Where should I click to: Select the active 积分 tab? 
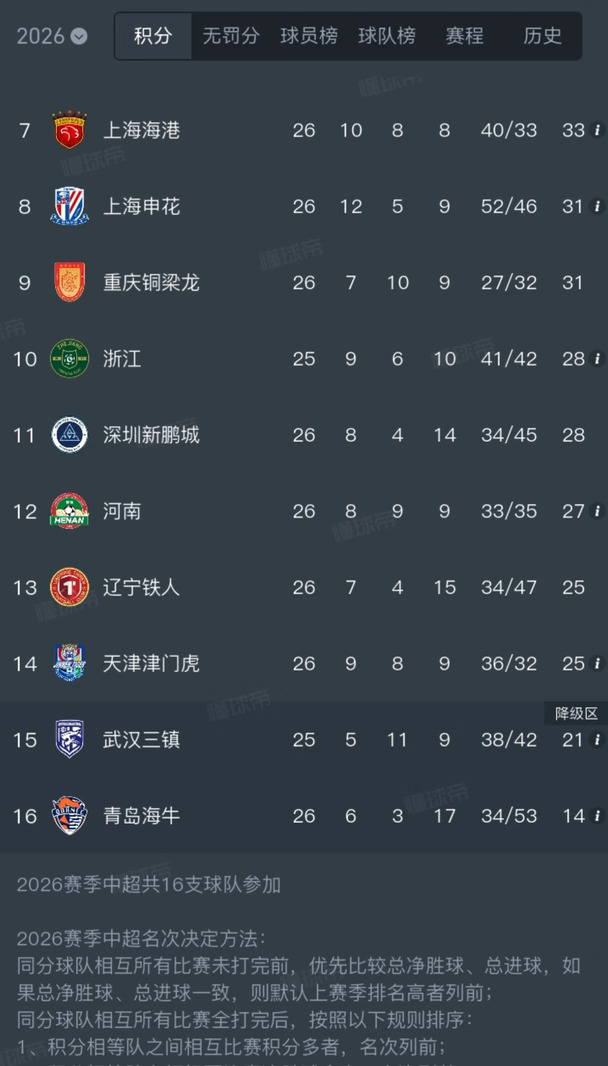coord(153,36)
